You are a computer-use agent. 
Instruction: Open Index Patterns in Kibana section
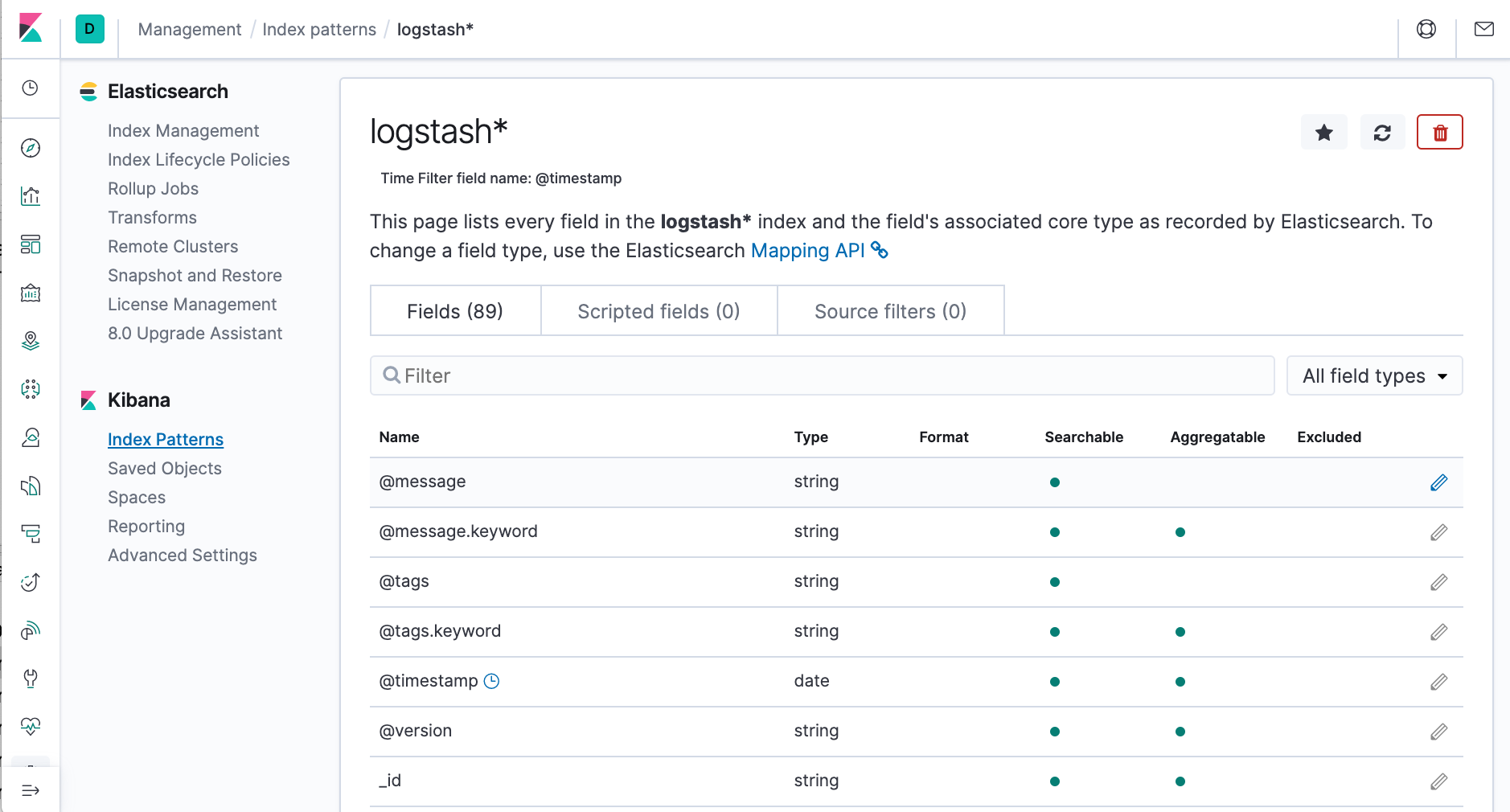pyautogui.click(x=166, y=439)
